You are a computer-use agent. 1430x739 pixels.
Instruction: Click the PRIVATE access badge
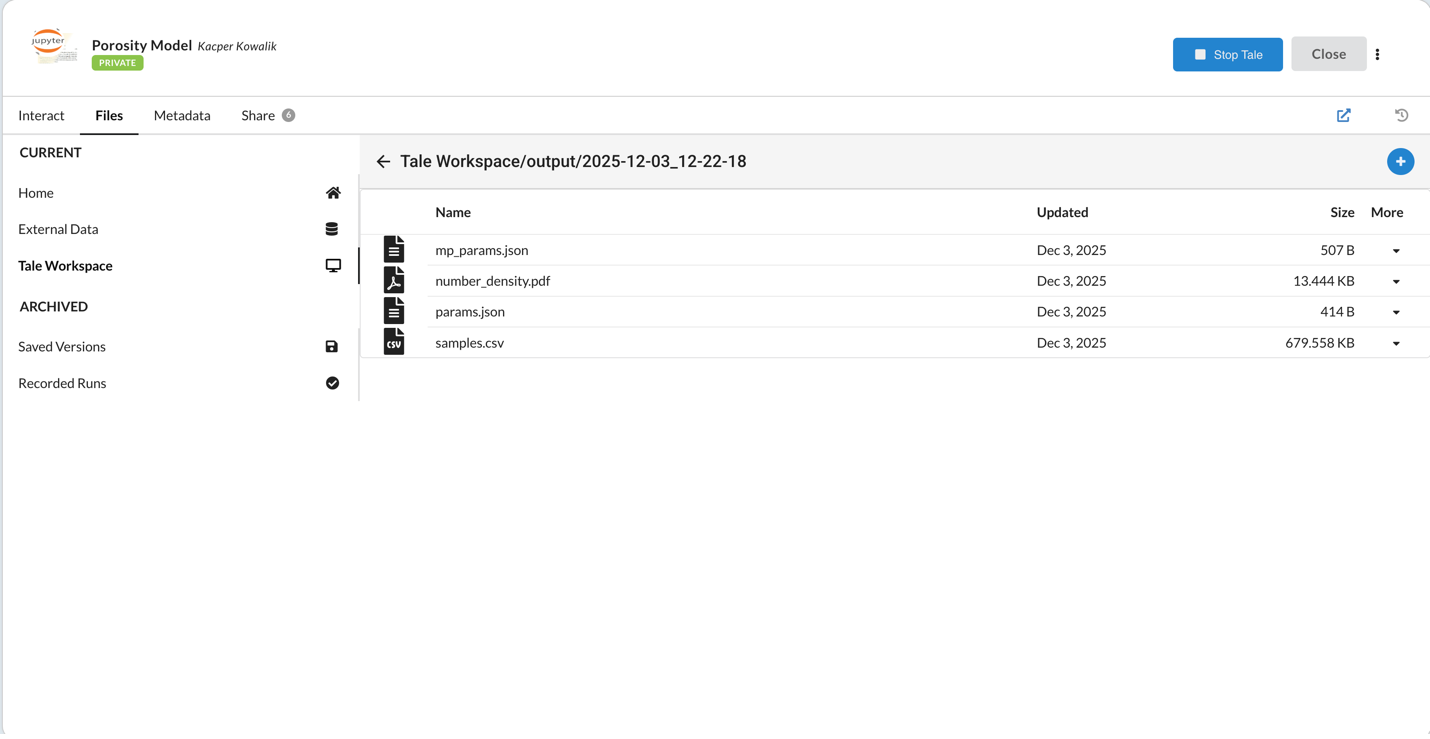[x=117, y=62]
